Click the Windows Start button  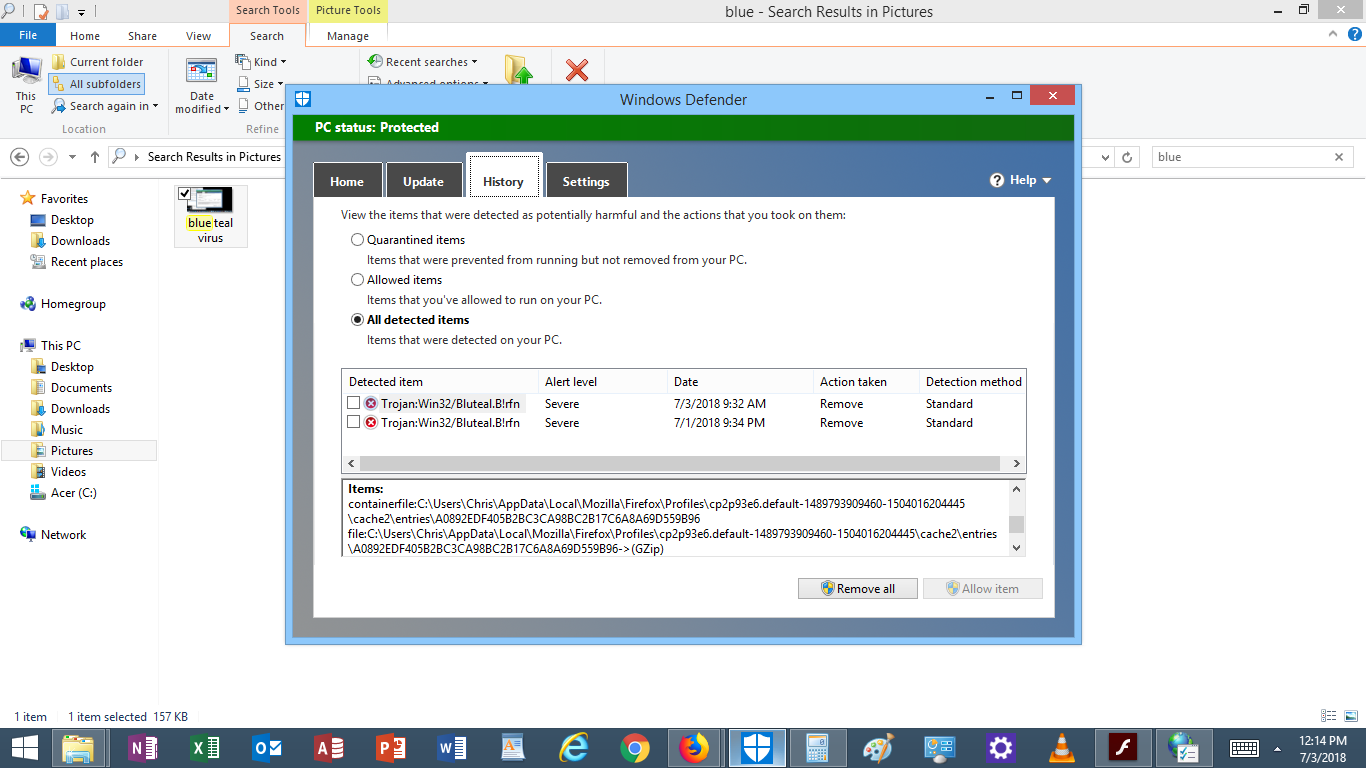(24, 748)
